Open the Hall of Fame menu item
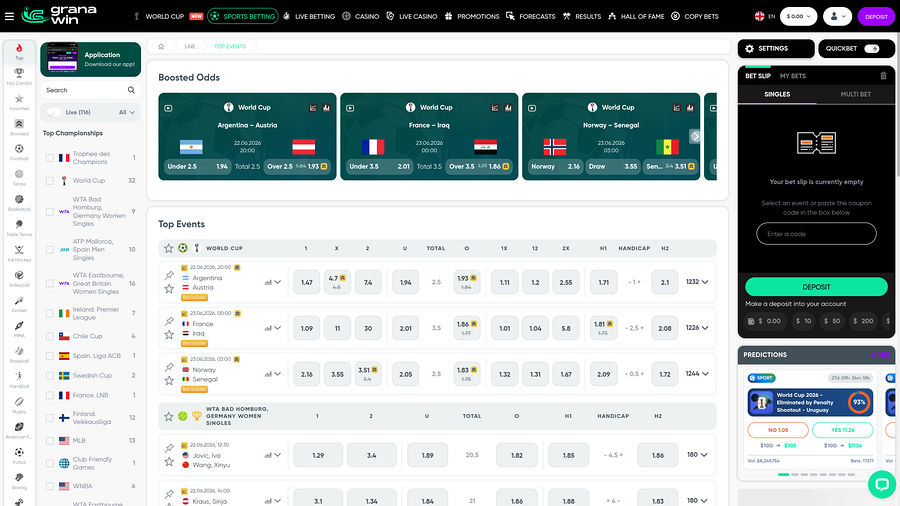Screen dimensions: 900x506 coord(636,16)
